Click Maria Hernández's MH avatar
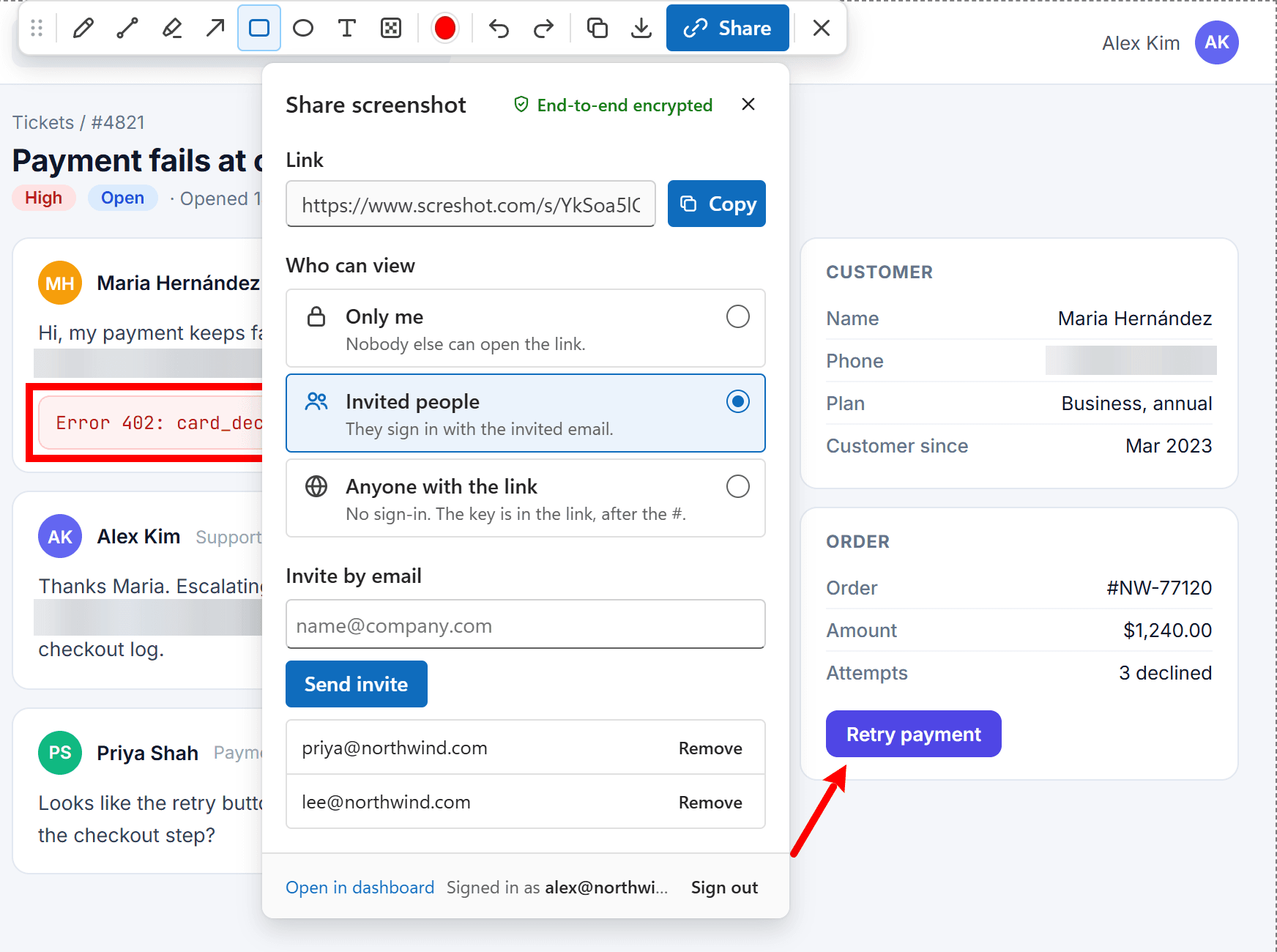The height and width of the screenshot is (952, 1277). pyautogui.click(x=60, y=283)
